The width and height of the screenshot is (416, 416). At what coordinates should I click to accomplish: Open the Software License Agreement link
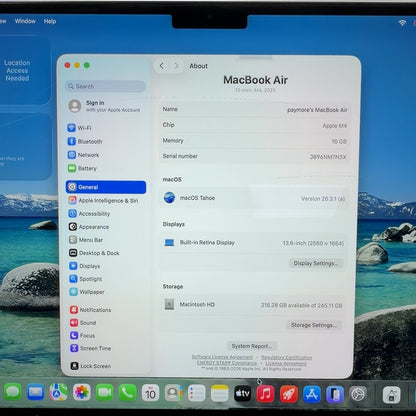[x=222, y=357]
